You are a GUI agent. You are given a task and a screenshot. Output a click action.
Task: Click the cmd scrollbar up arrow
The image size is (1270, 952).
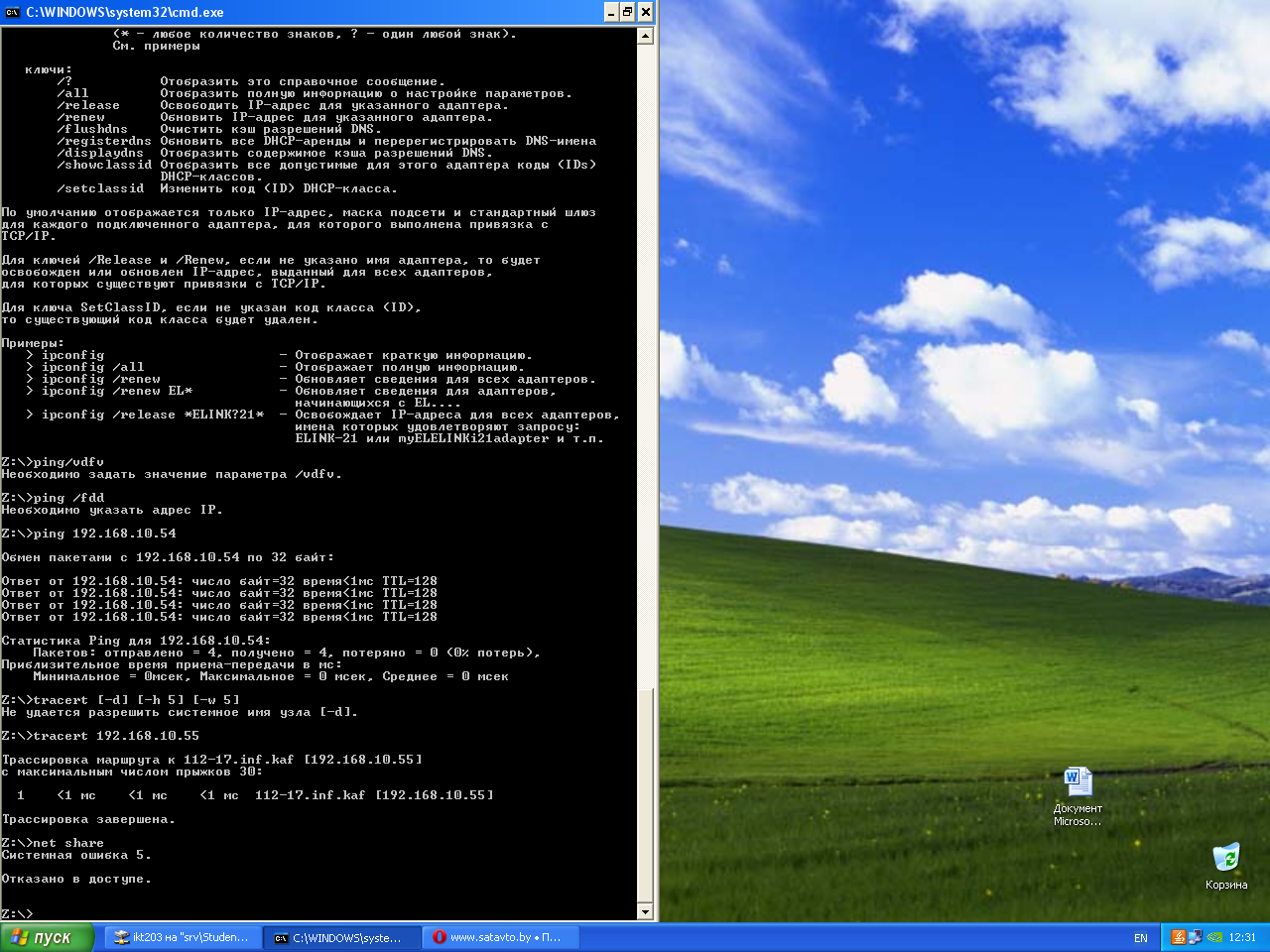coord(645,36)
